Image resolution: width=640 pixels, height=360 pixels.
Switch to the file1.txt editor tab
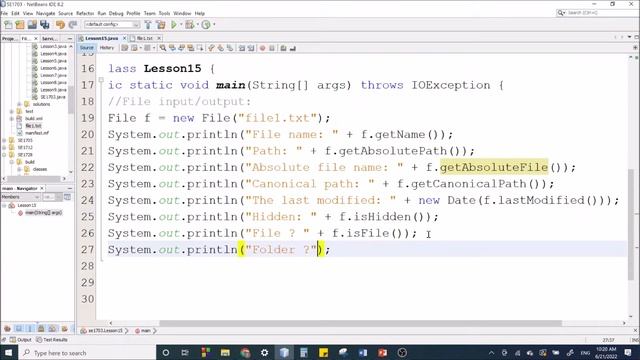click(144, 38)
